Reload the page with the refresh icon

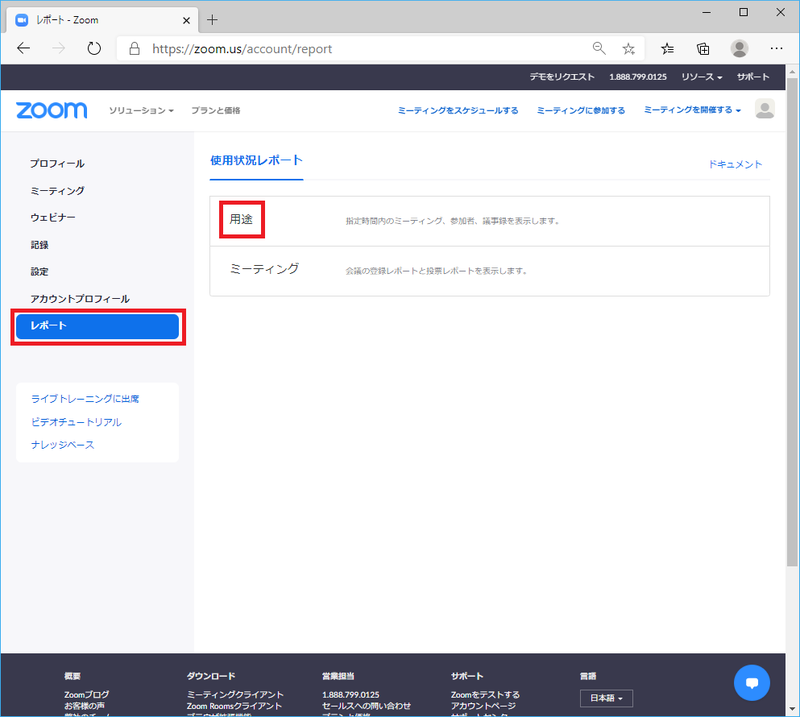pos(94,48)
